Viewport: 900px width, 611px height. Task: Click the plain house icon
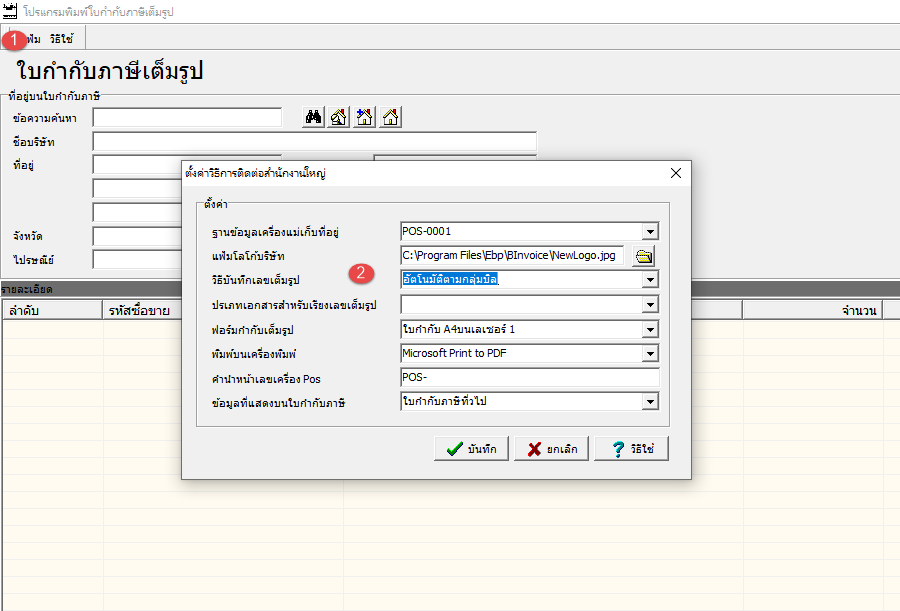click(x=391, y=117)
